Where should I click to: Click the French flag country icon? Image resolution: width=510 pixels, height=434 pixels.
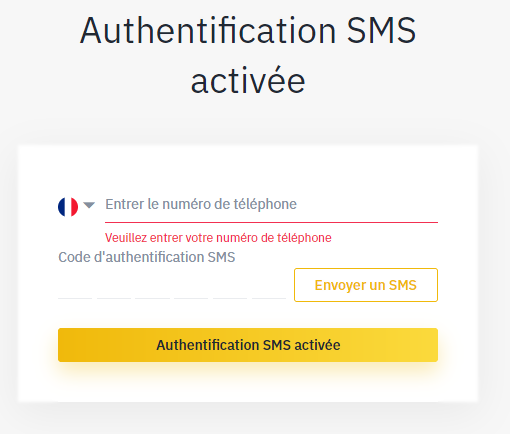point(68,207)
